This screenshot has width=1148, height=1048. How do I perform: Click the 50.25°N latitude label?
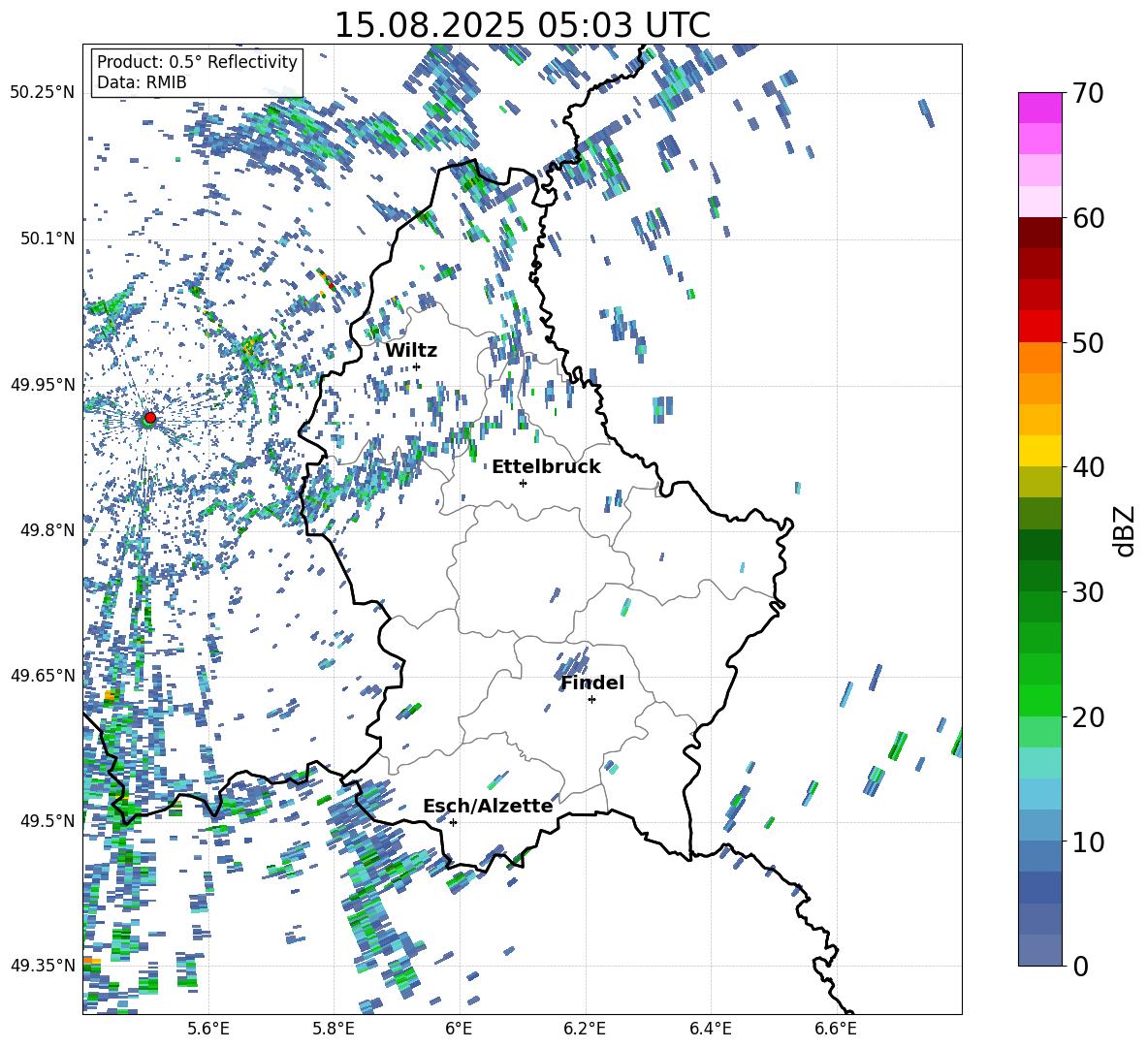43,93
